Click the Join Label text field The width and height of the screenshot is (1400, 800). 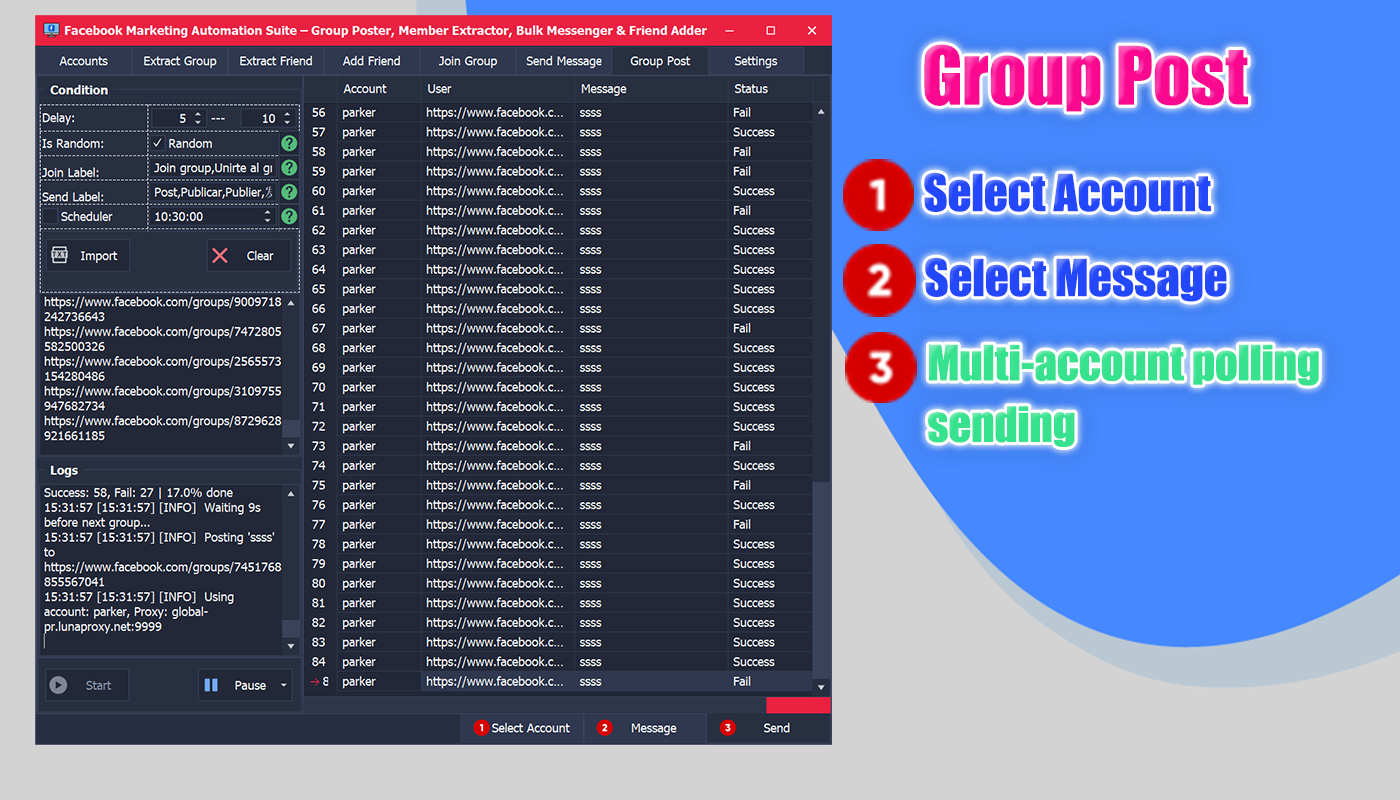(214, 168)
